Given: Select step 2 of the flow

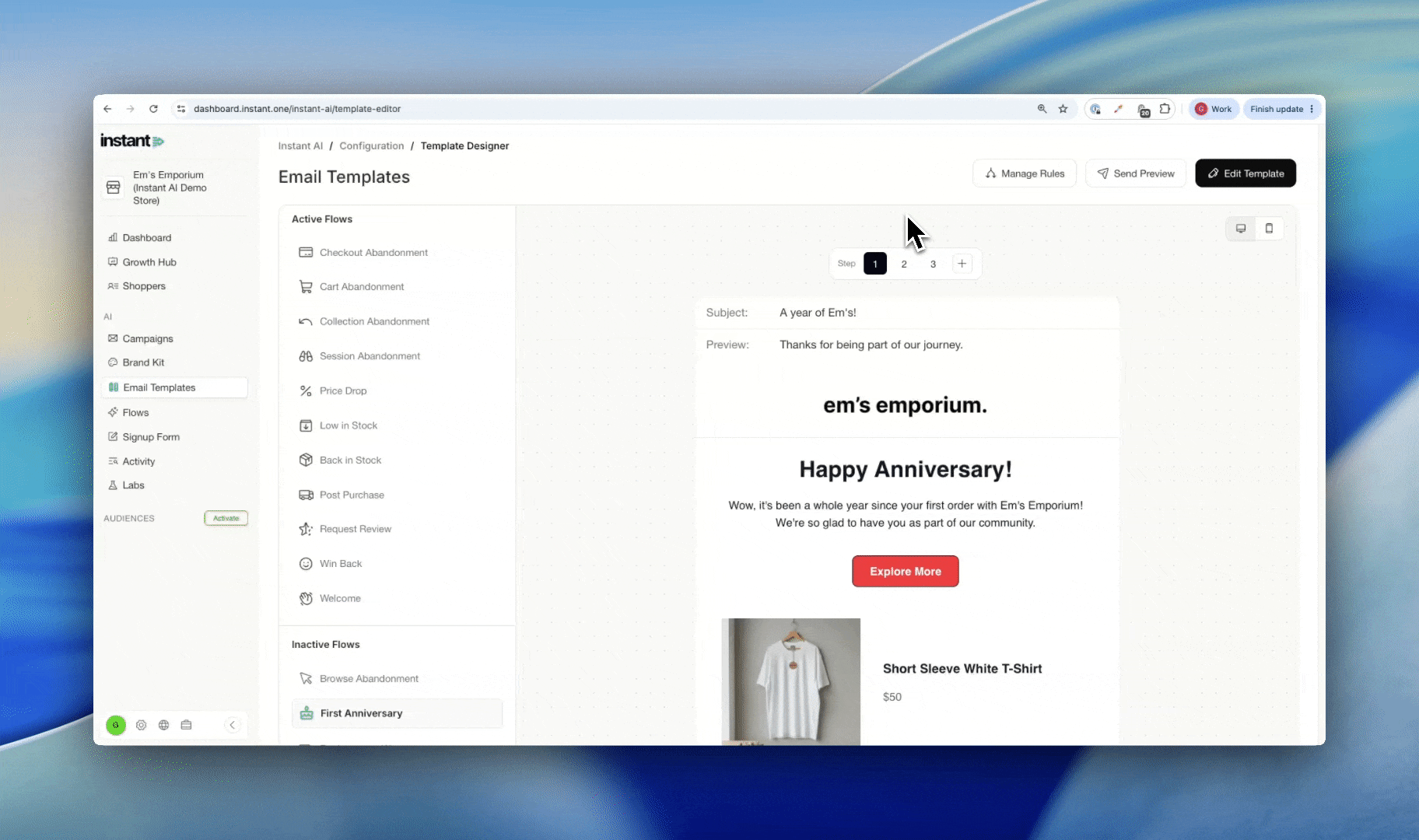Looking at the screenshot, I should click(x=904, y=264).
